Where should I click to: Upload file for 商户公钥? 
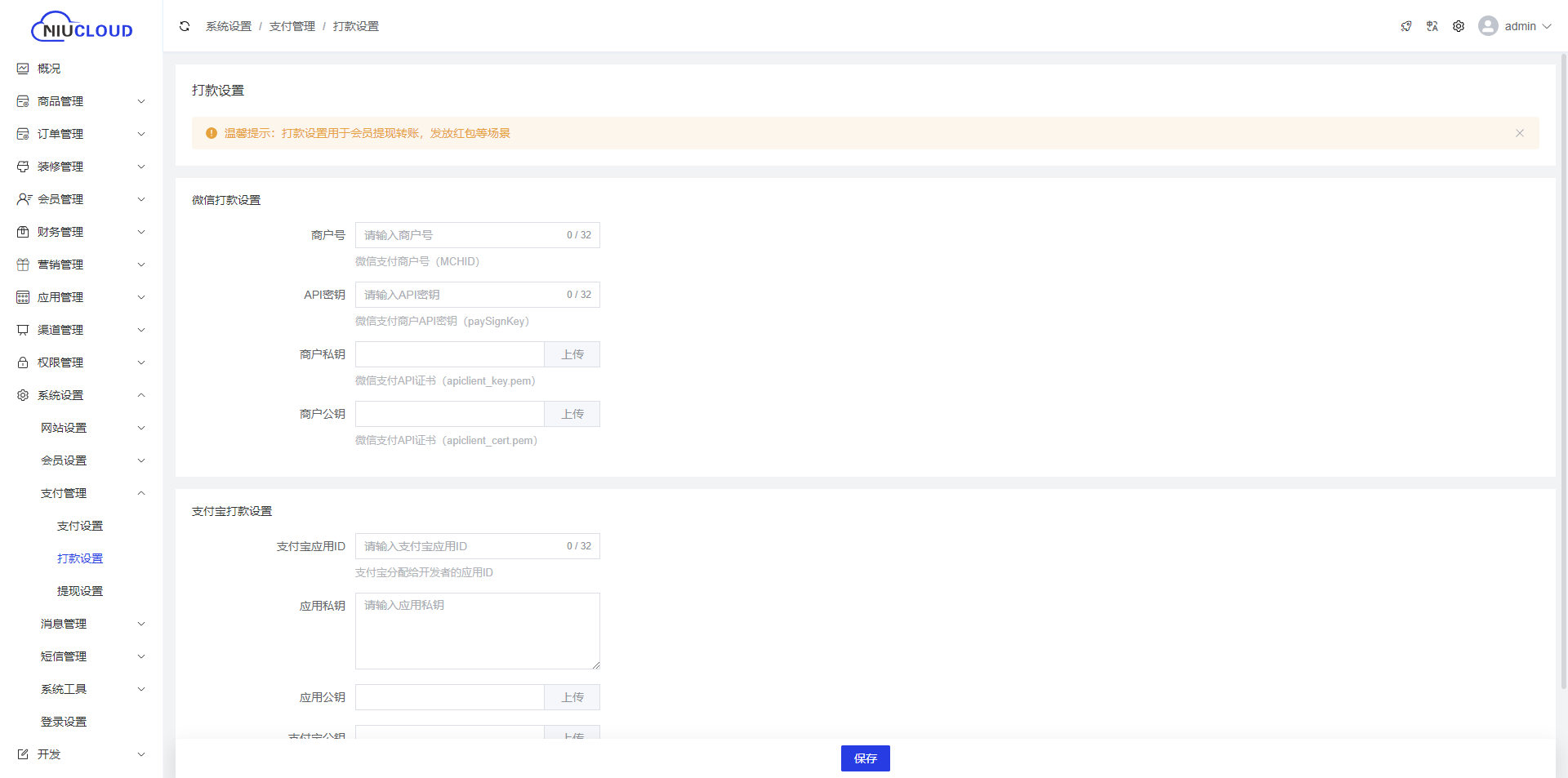point(572,414)
